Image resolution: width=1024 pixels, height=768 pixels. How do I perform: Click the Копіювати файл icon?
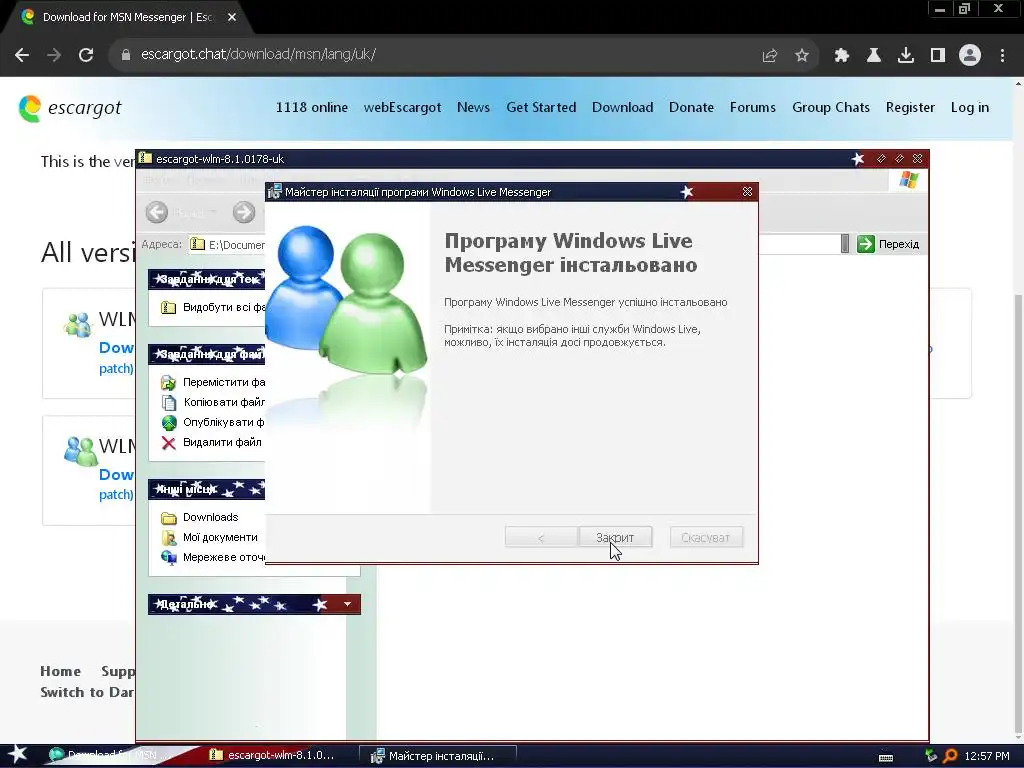pos(168,402)
